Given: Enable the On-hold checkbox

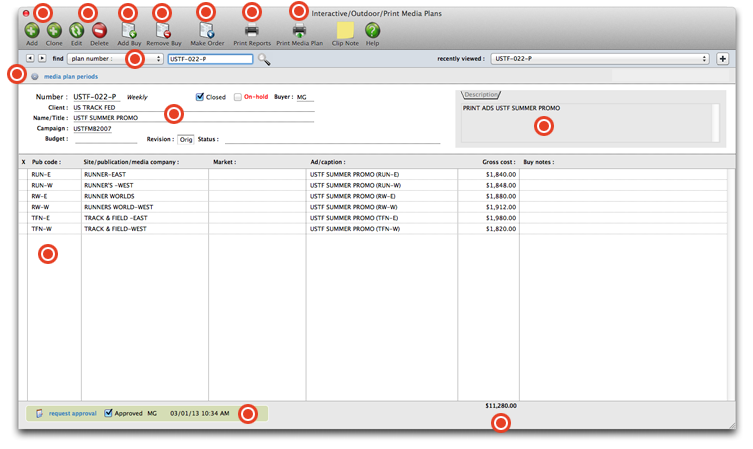Looking at the screenshot, I should tap(237, 97).
